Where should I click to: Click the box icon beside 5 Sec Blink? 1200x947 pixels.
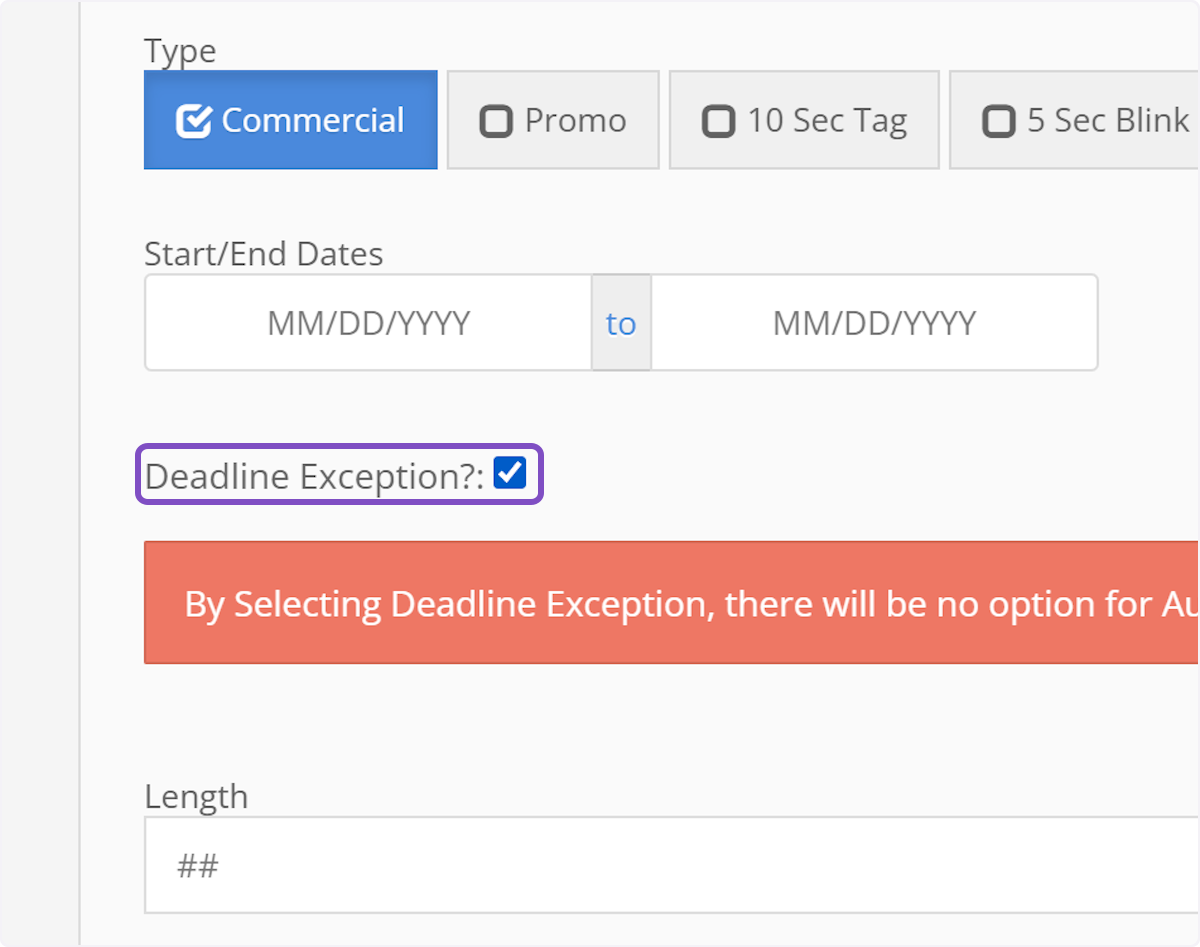(x=998, y=121)
